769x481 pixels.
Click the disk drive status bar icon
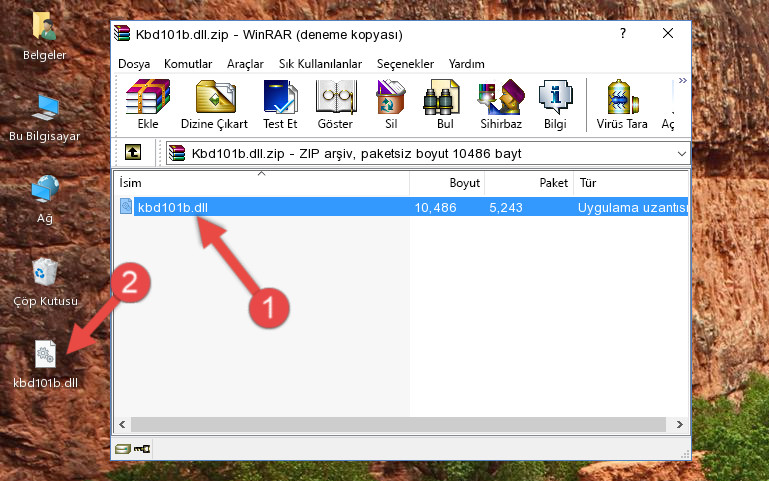coord(123,448)
